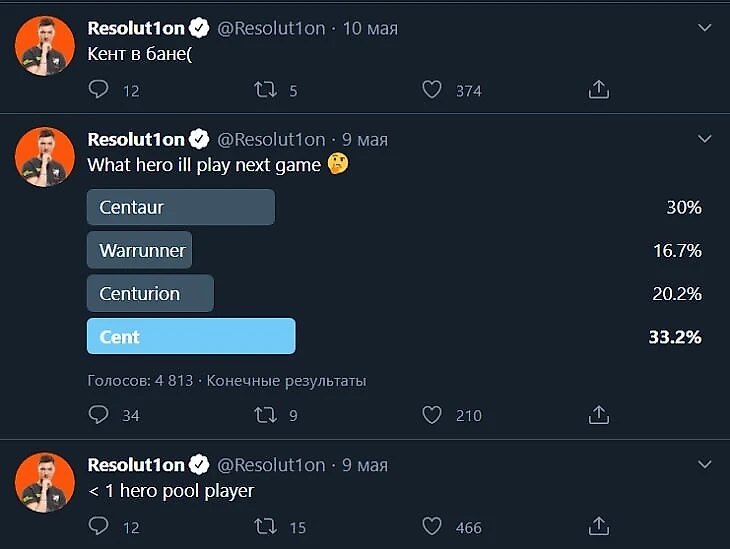
Task: Retweet the "1 hero pool player" tweet
Action: tap(265, 526)
